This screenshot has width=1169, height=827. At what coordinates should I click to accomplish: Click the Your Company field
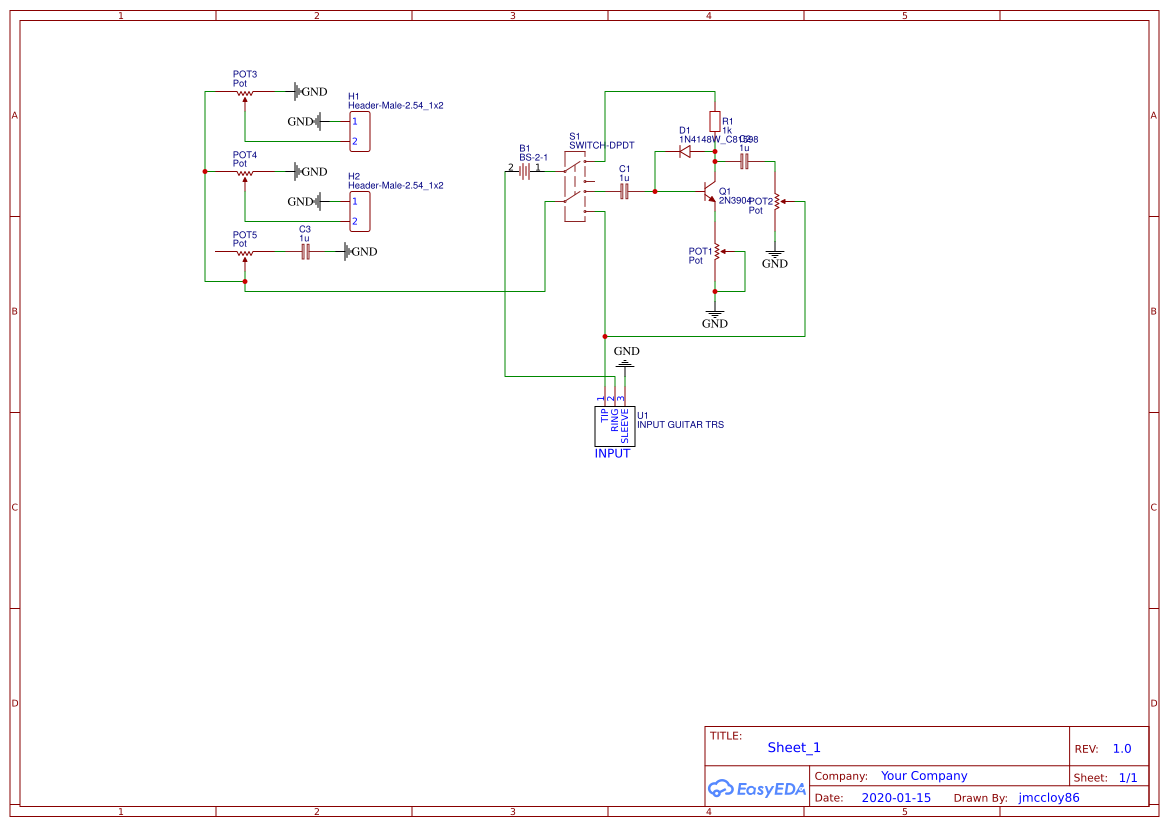923,776
